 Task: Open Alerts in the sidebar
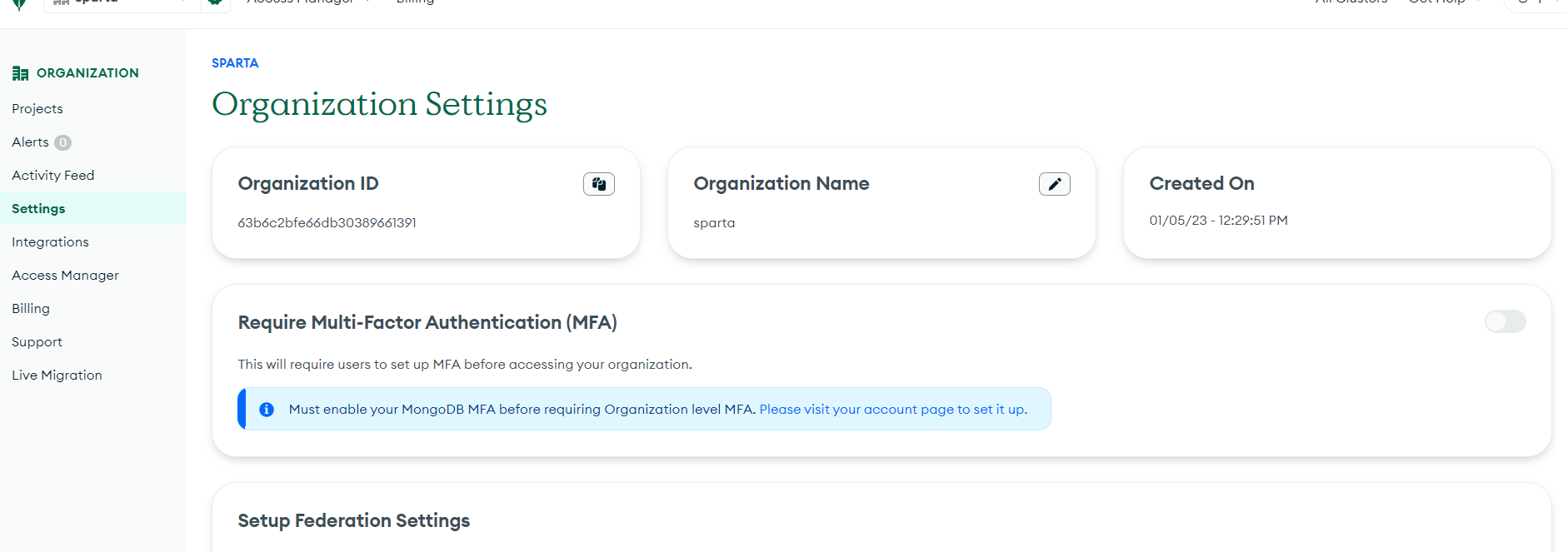click(x=30, y=142)
